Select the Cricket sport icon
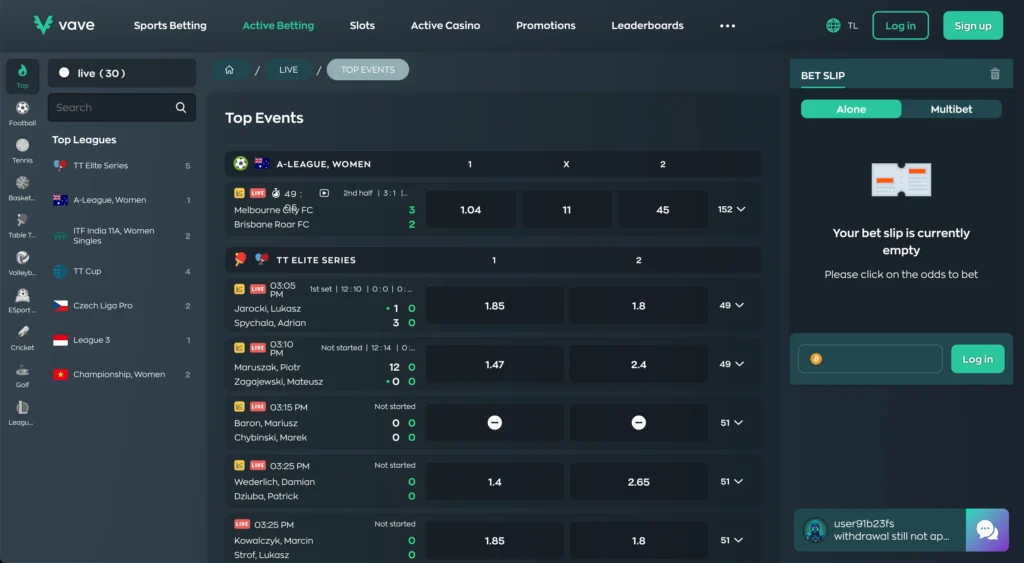This screenshot has height=563, width=1024. [x=22, y=338]
